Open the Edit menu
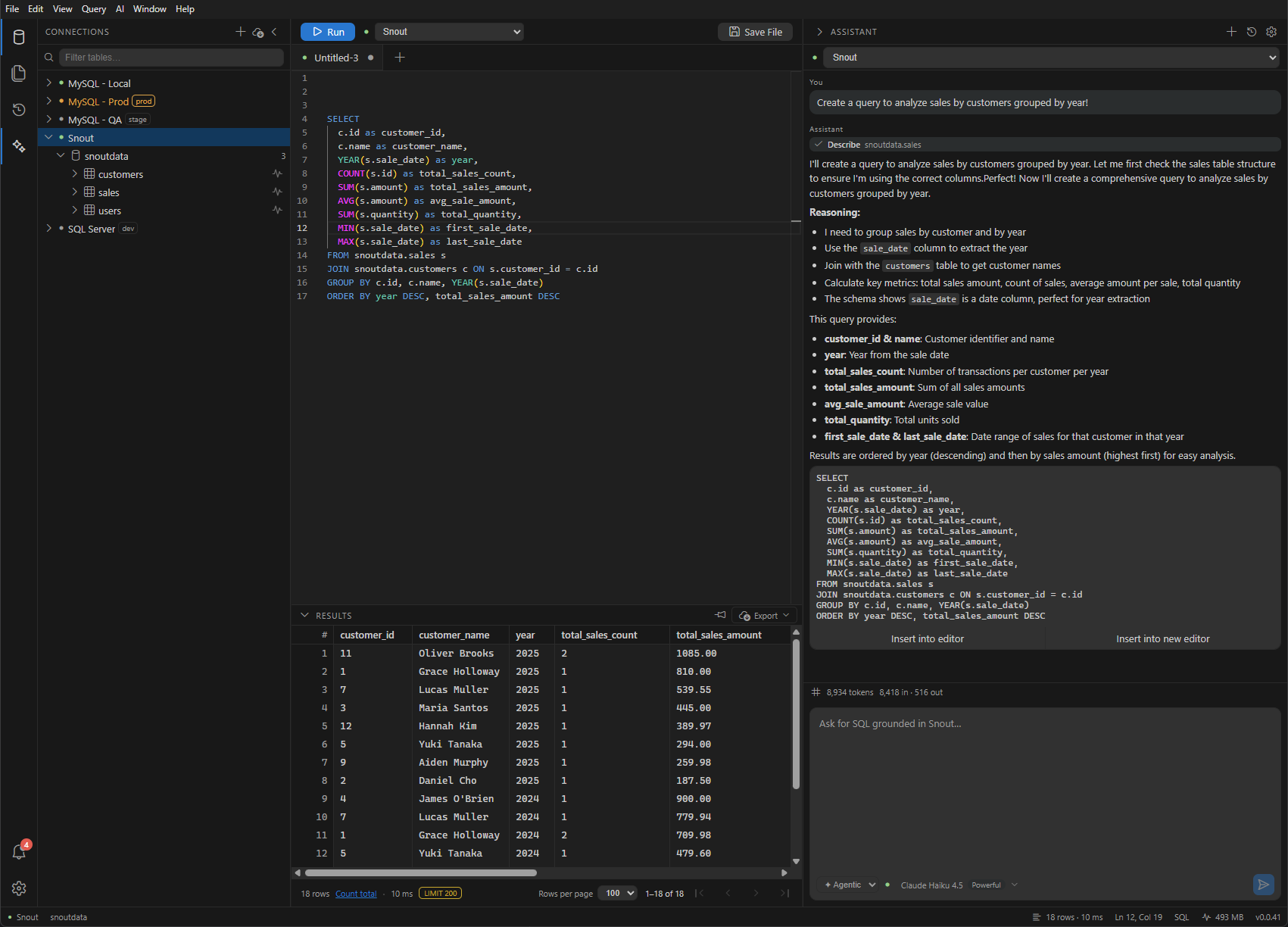1288x927 pixels. click(36, 9)
